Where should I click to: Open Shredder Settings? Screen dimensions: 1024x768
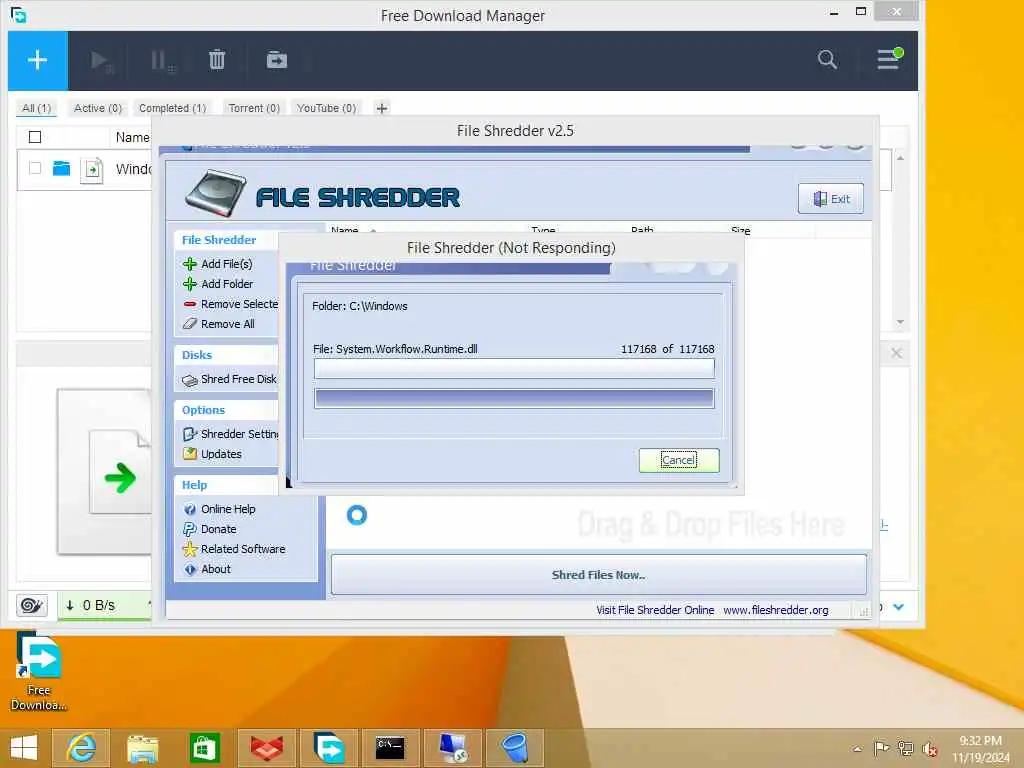pyautogui.click(x=239, y=434)
